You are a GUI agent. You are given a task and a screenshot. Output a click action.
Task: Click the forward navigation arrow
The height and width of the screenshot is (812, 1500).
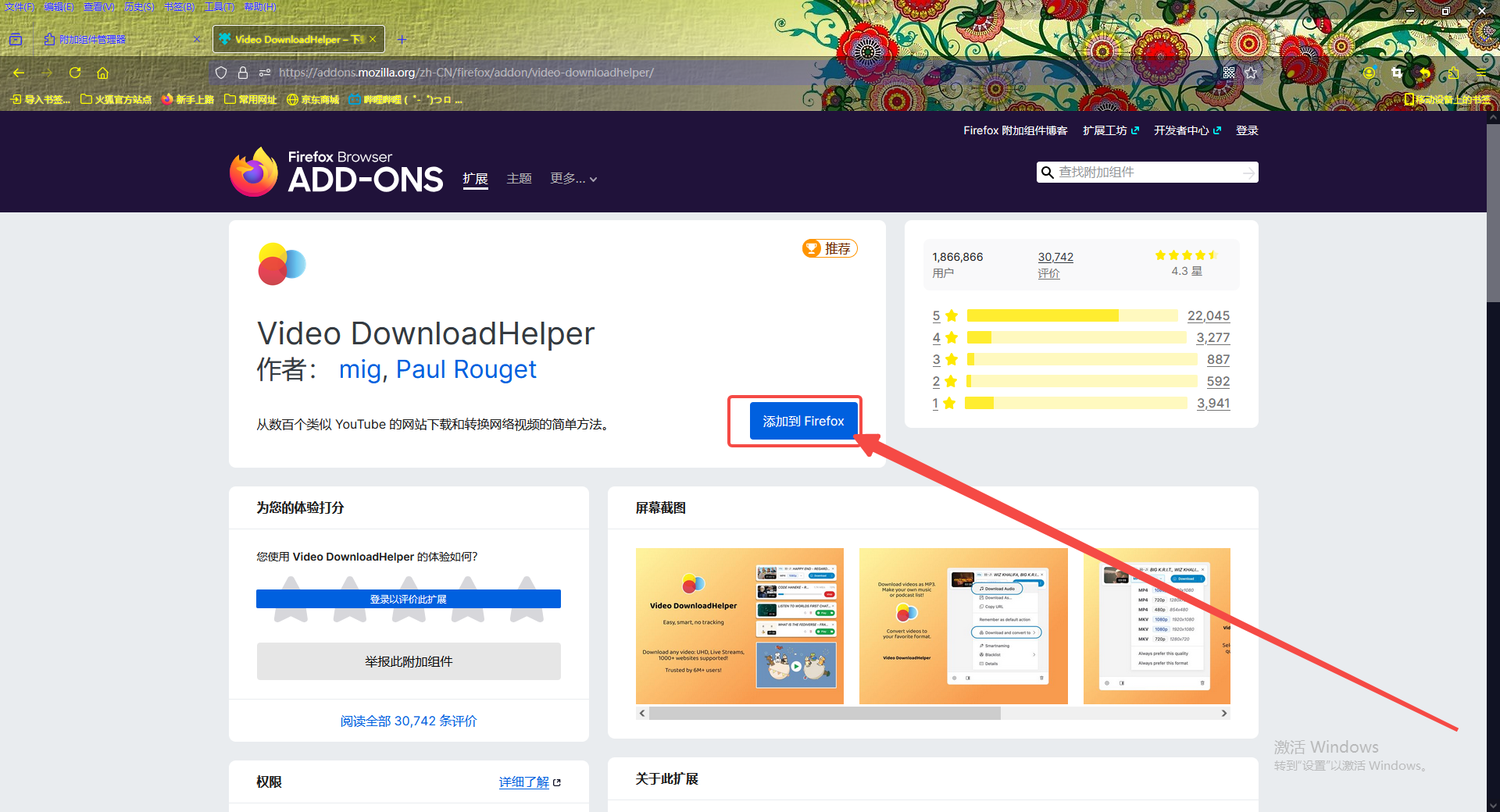tap(47, 73)
